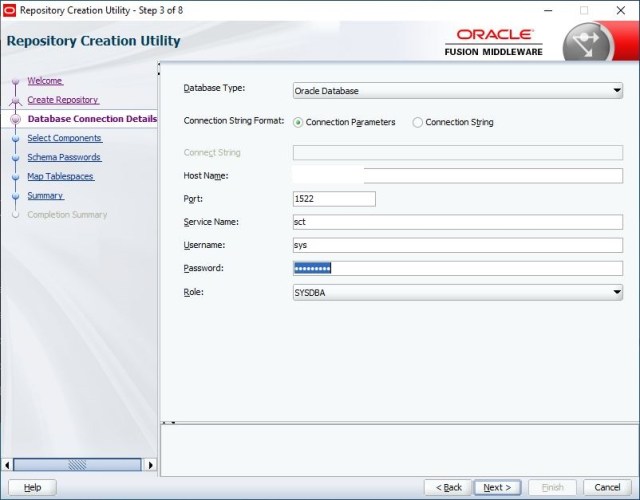The image size is (640, 500).
Task: Minimize the Repository Creation Utility window
Action: (548, 10)
